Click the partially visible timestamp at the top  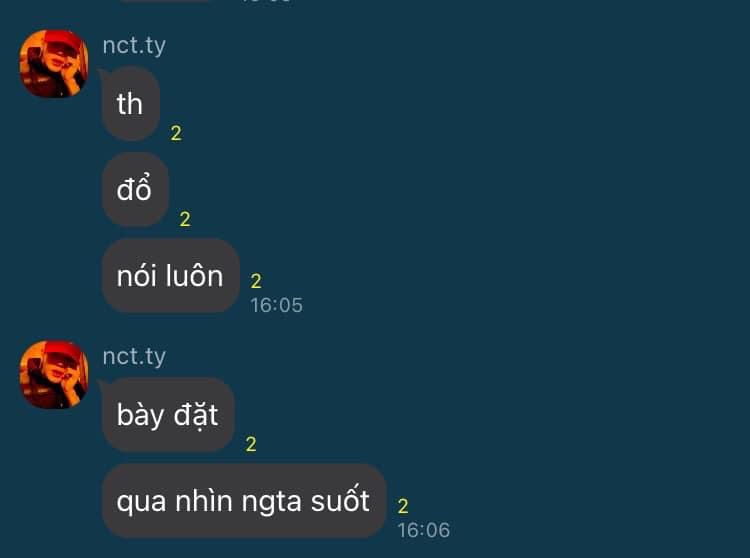266,1
